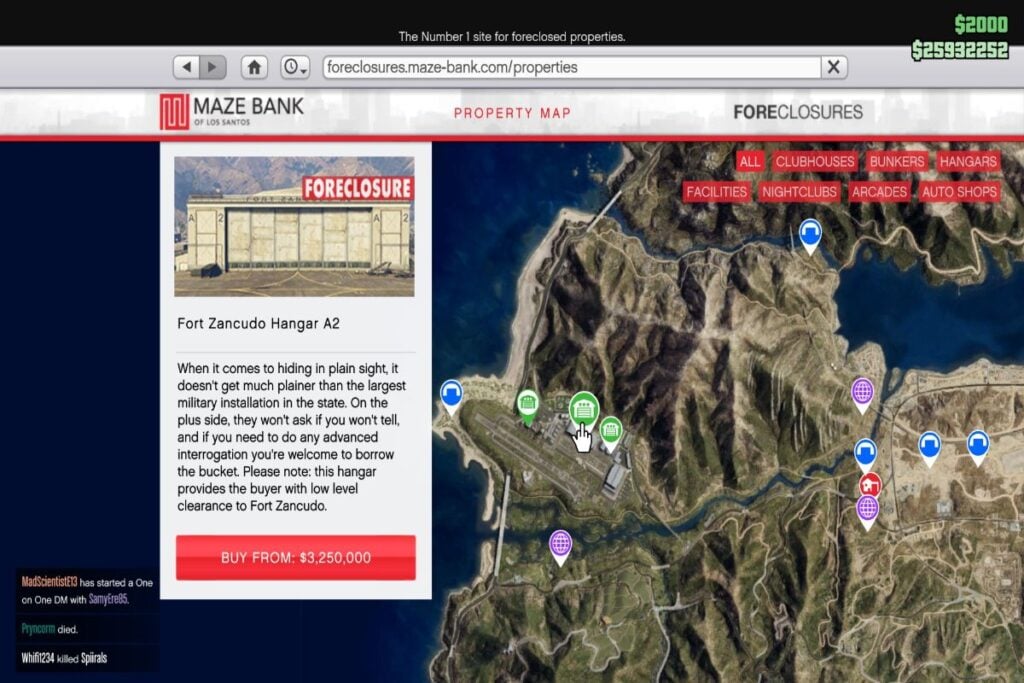The image size is (1024, 683).
Task: Filter map by Clubhouses
Action: [x=815, y=161]
